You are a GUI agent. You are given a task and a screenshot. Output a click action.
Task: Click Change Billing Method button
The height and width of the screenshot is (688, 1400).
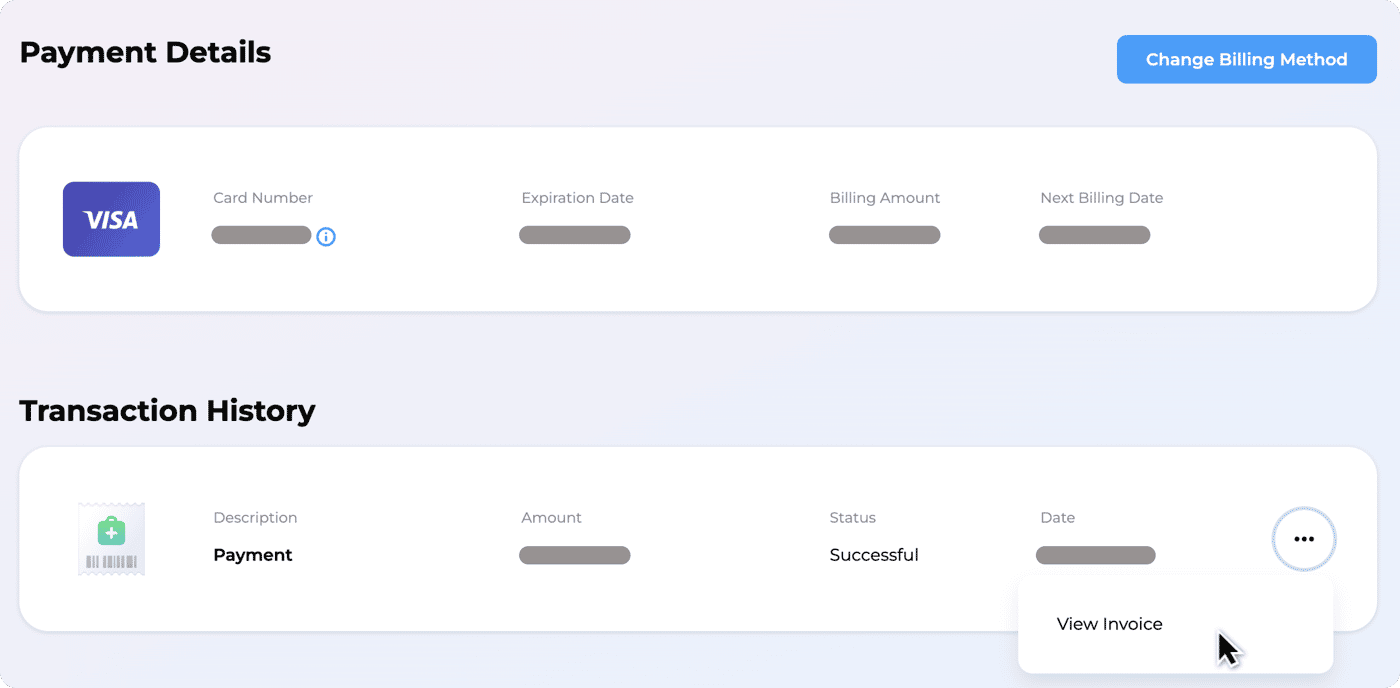[1246, 59]
